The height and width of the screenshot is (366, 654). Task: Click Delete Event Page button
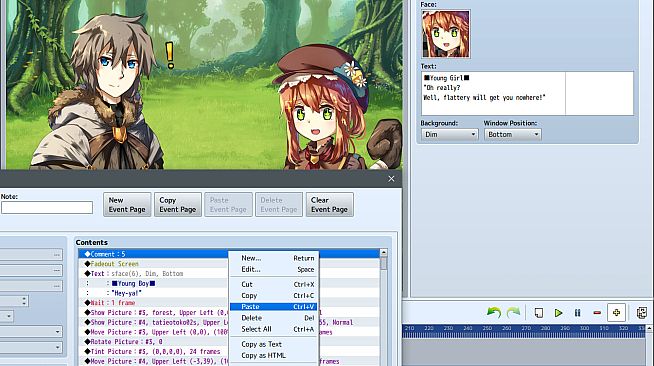pos(279,205)
